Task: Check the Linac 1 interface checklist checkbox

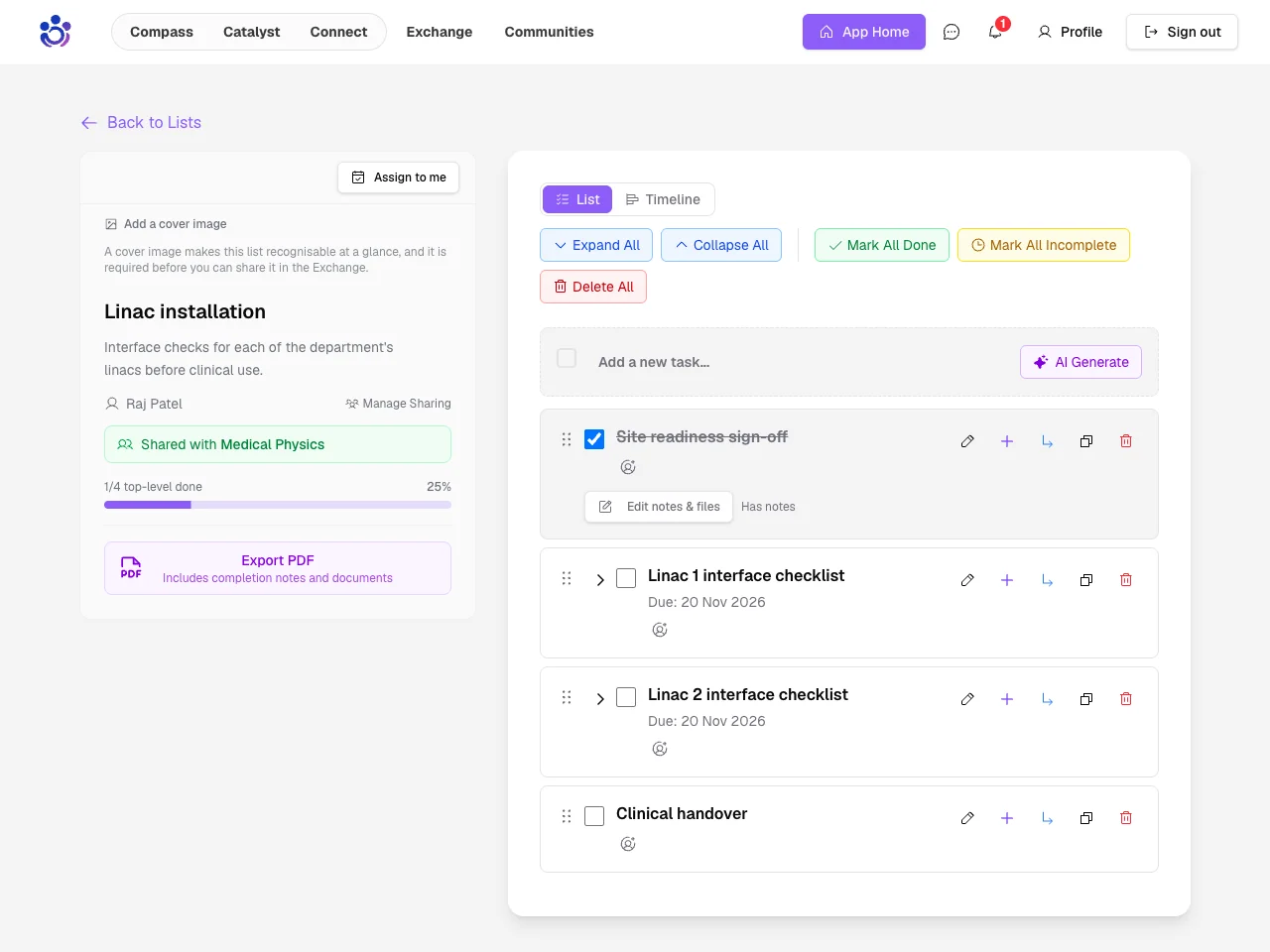Action: click(x=626, y=578)
